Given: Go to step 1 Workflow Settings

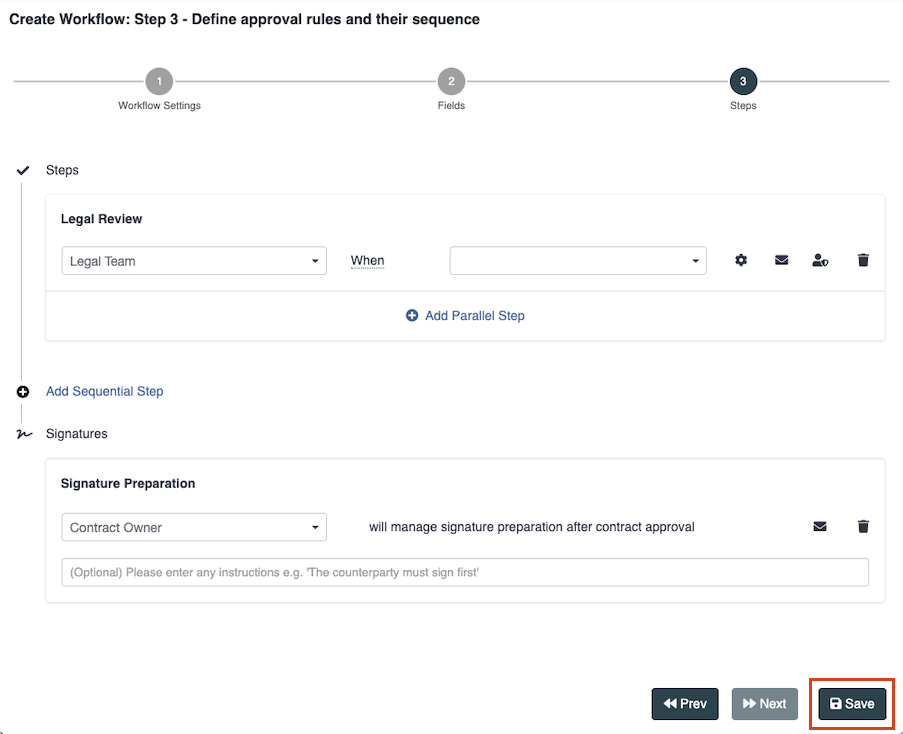Looking at the screenshot, I should (x=159, y=82).
